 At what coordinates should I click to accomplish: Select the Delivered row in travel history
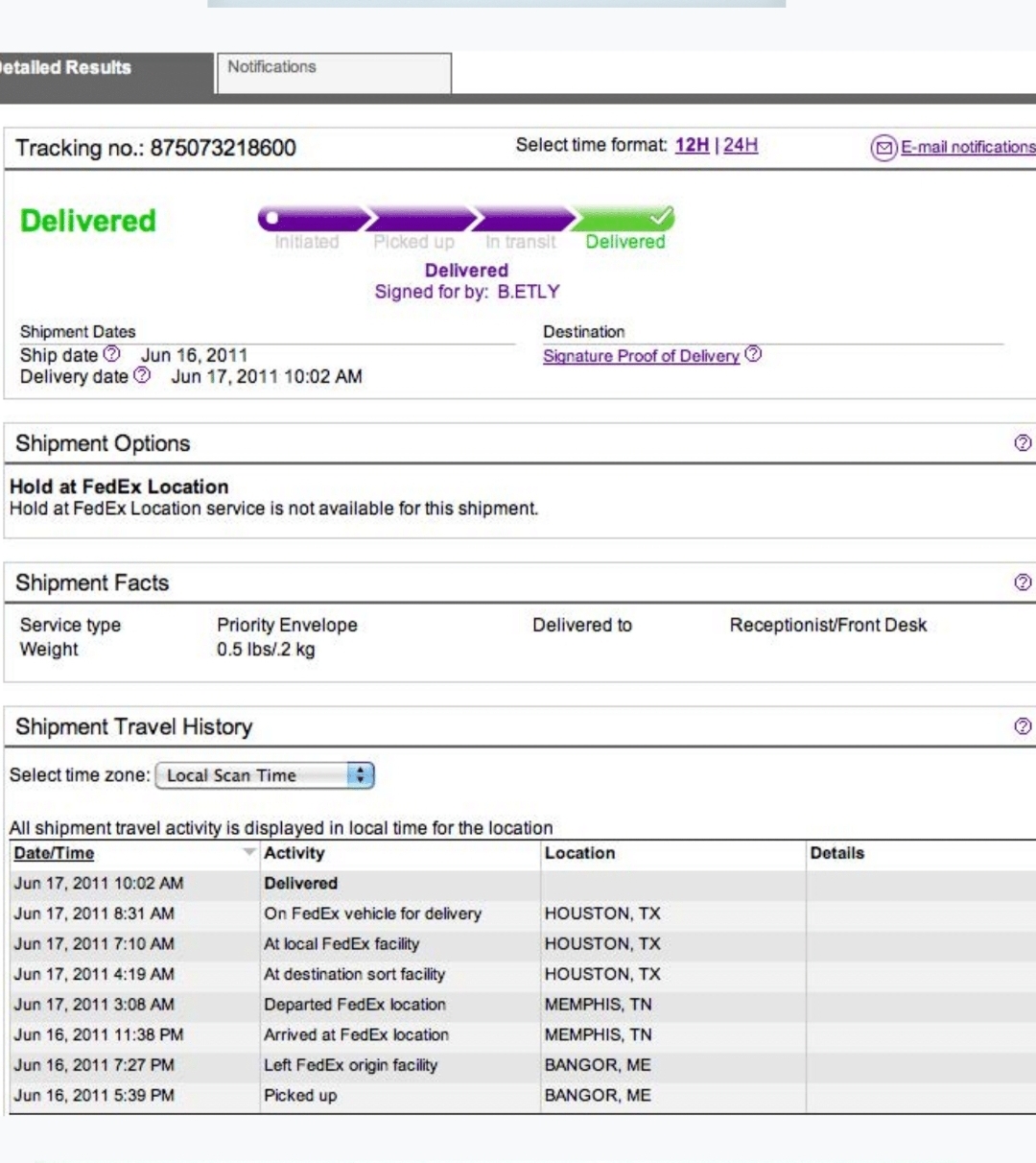(301, 884)
